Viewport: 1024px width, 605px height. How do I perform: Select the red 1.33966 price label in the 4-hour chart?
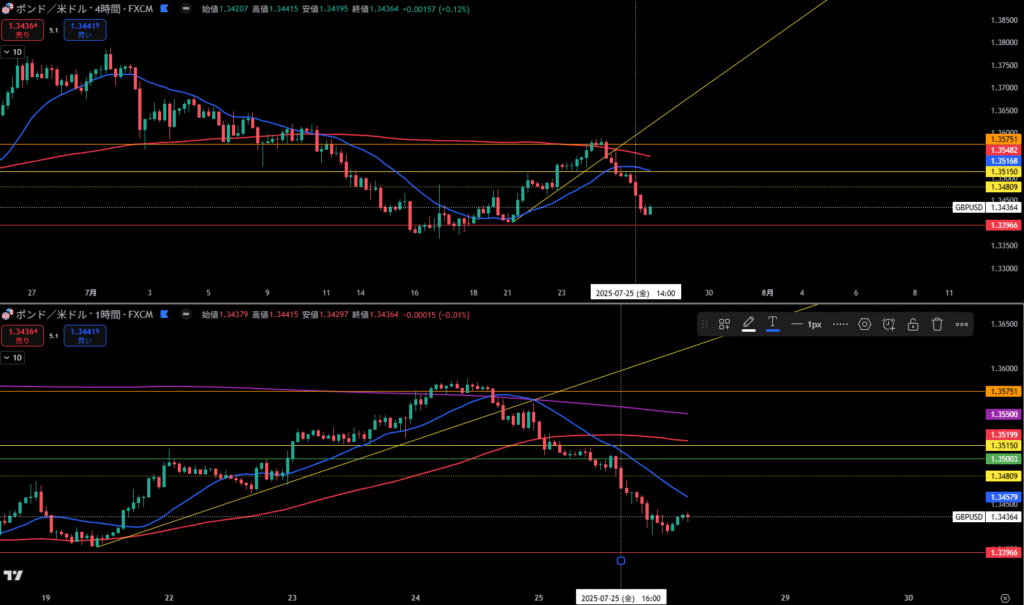coord(1003,225)
